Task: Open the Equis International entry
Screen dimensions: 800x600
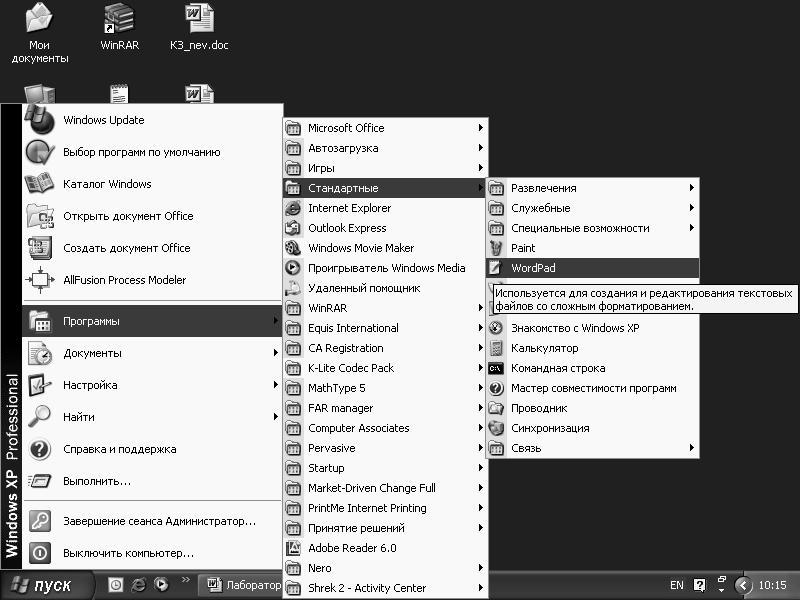Action: [x=384, y=328]
